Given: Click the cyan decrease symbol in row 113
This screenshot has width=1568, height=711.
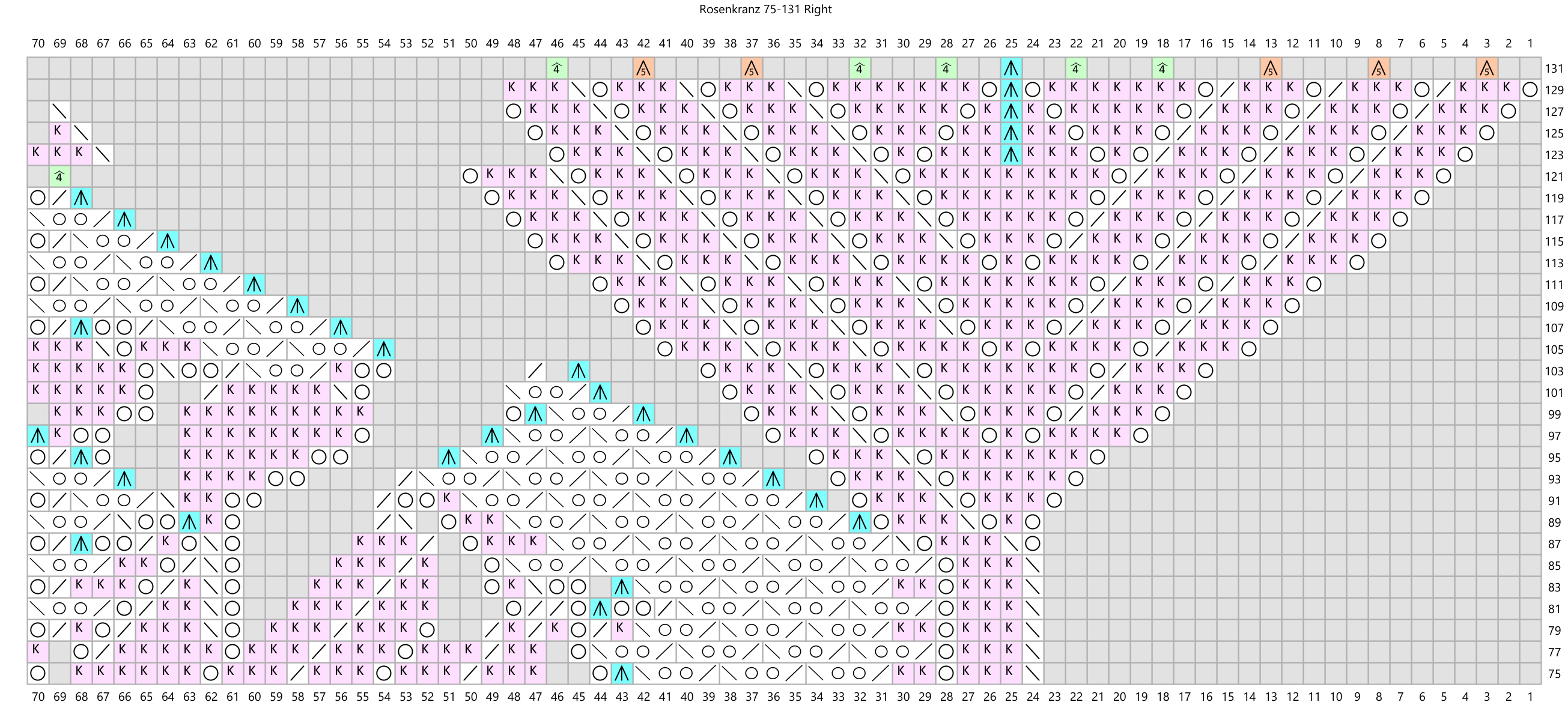Looking at the screenshot, I should (x=211, y=263).
